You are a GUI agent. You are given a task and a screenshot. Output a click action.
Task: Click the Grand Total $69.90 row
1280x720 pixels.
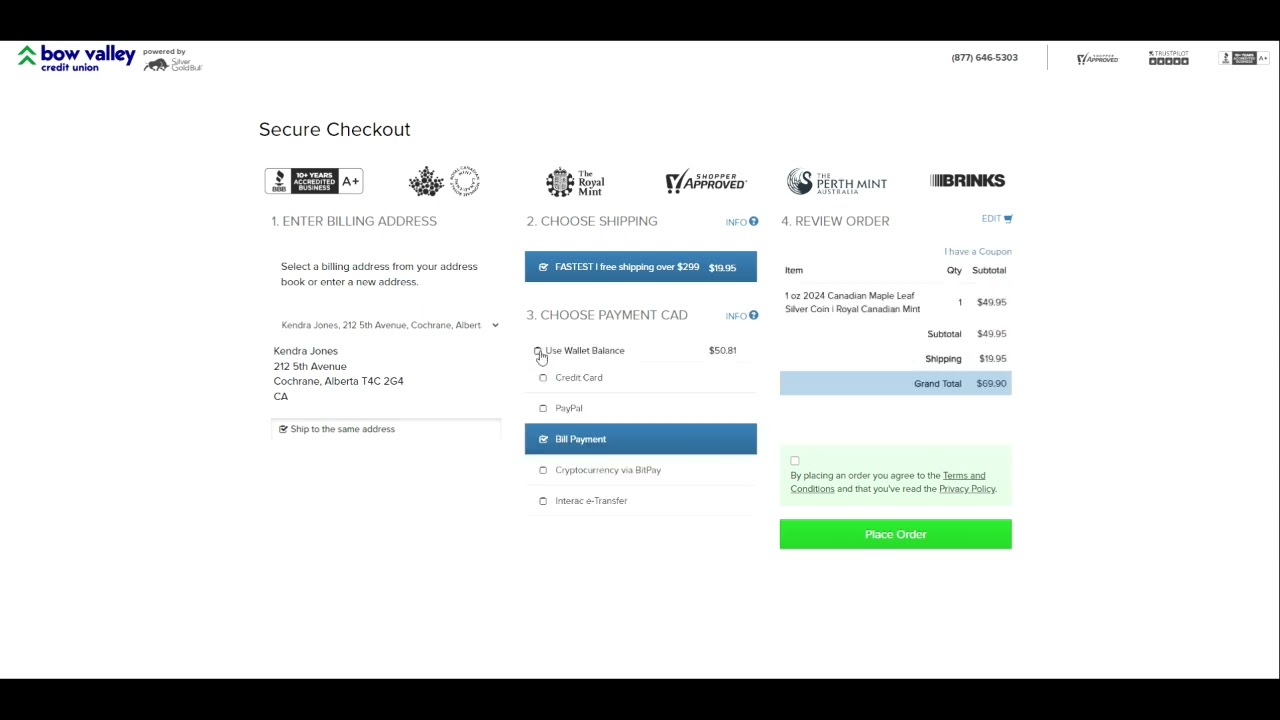click(x=896, y=384)
